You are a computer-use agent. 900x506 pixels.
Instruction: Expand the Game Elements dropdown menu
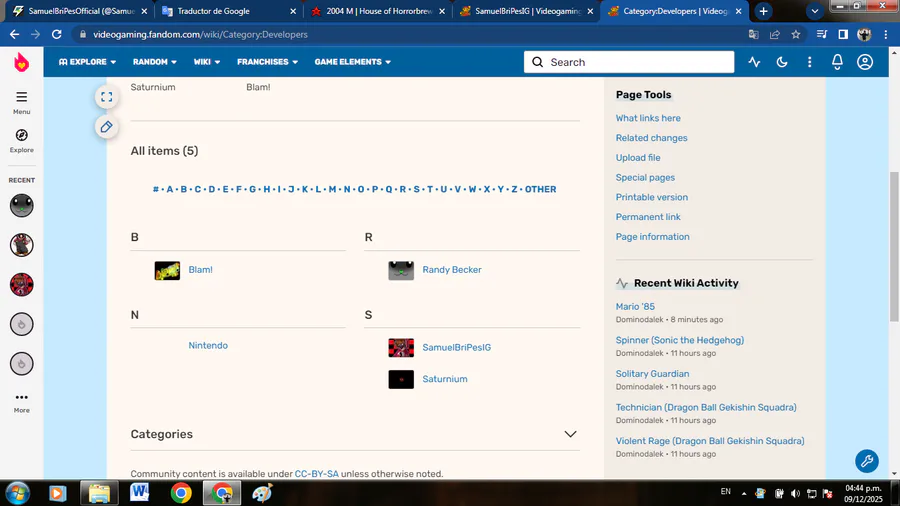coord(352,62)
